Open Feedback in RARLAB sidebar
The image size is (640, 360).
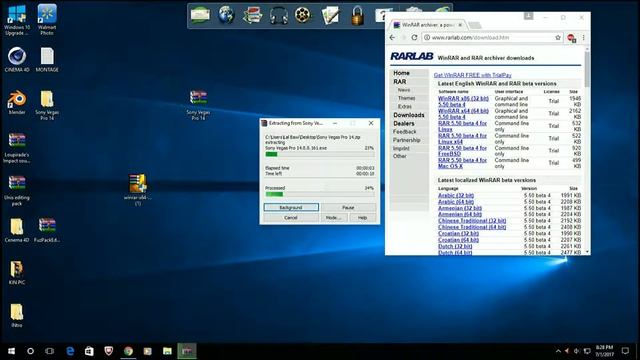[404, 131]
